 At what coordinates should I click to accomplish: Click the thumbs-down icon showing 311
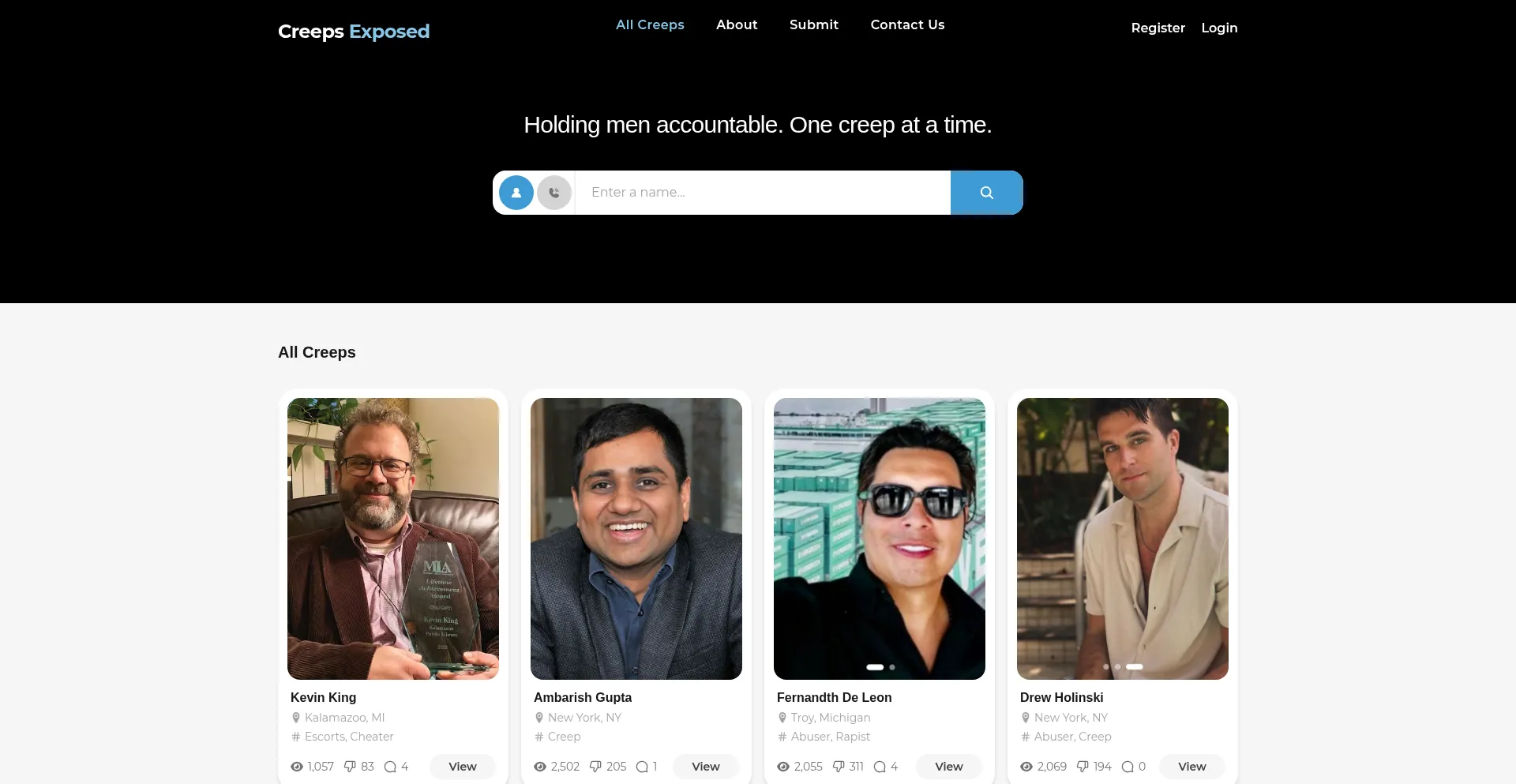[839, 767]
